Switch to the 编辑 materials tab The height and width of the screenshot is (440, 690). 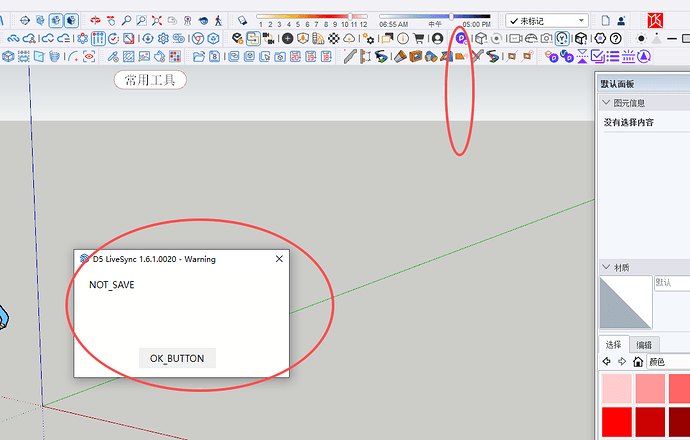[x=644, y=345]
